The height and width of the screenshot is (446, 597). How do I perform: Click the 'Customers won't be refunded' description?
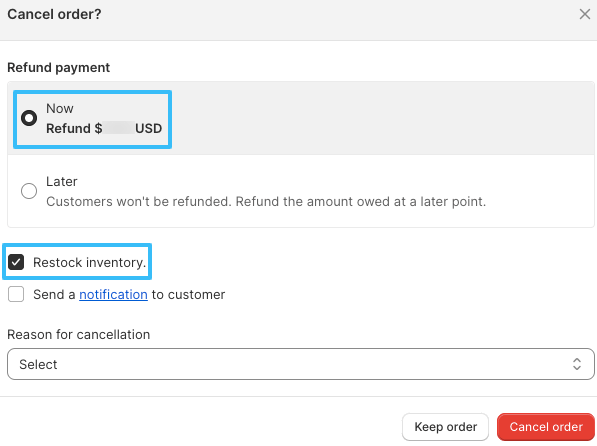266,201
